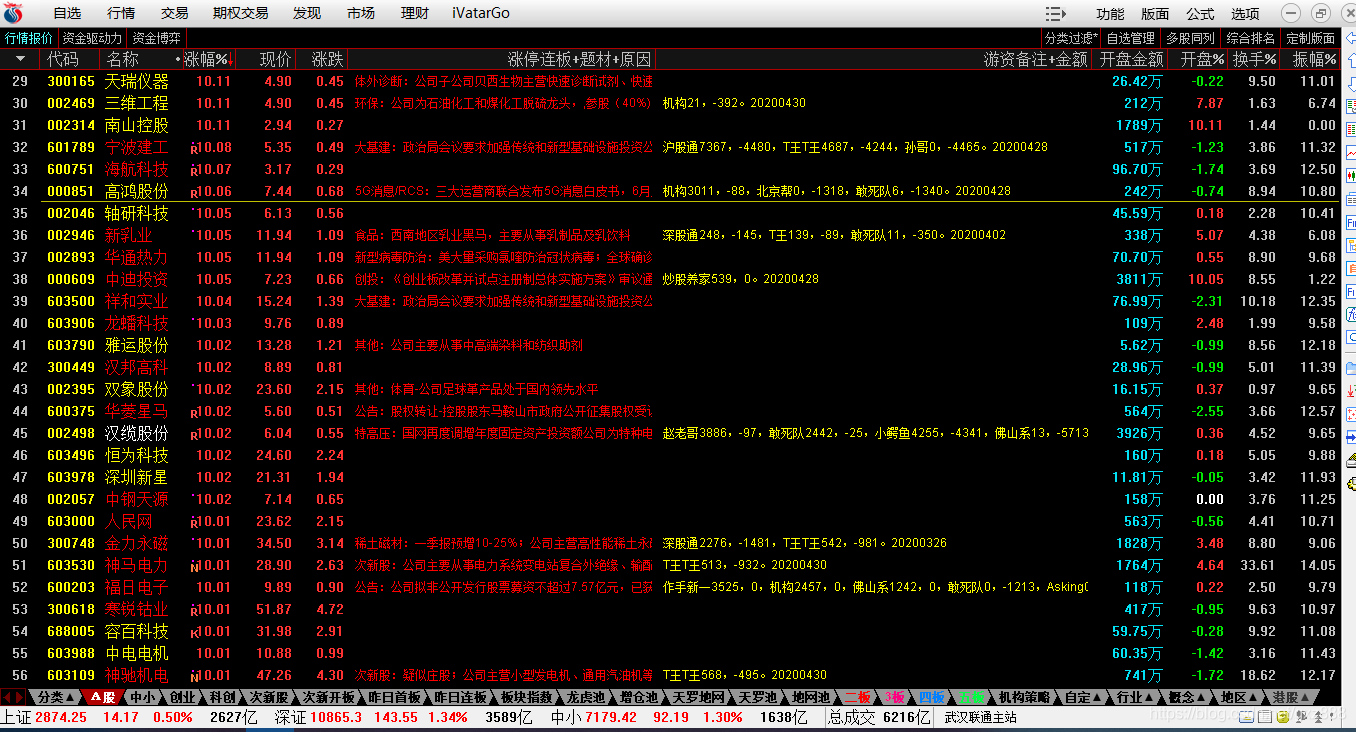Click the 游资备注•金额 column header

1035,60
